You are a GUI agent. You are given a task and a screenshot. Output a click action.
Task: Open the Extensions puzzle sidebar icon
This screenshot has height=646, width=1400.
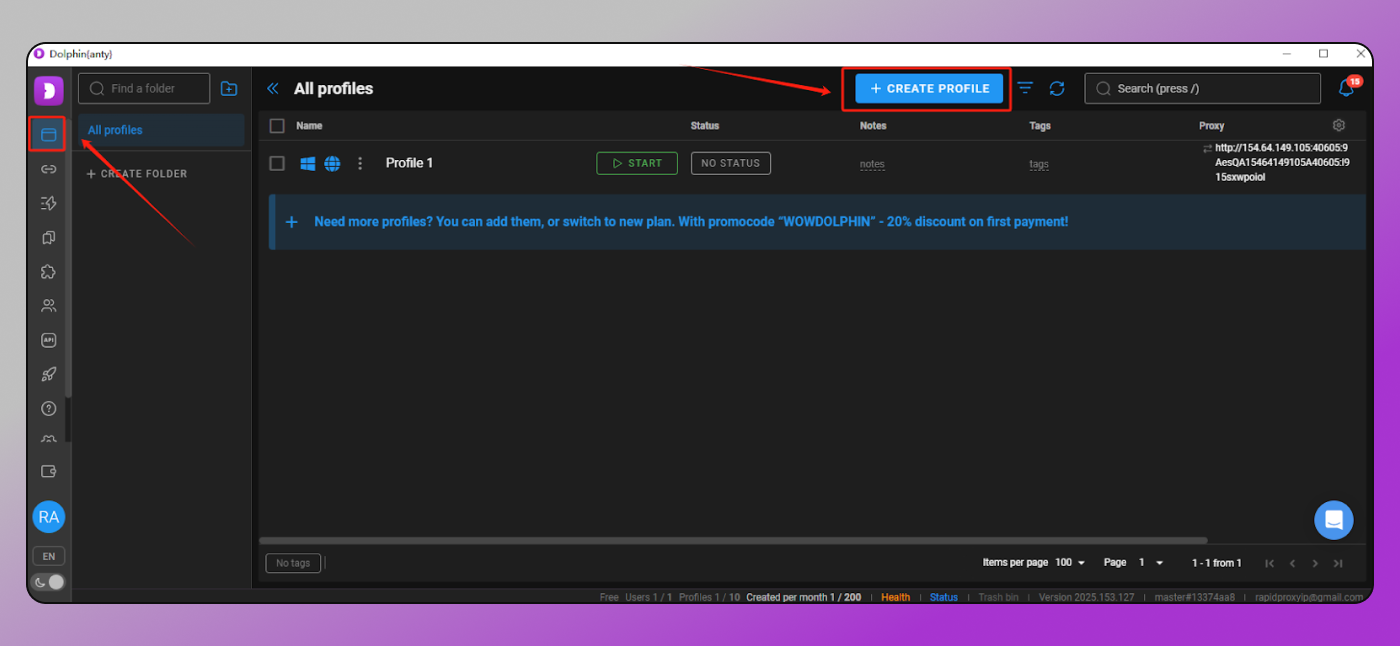48,272
